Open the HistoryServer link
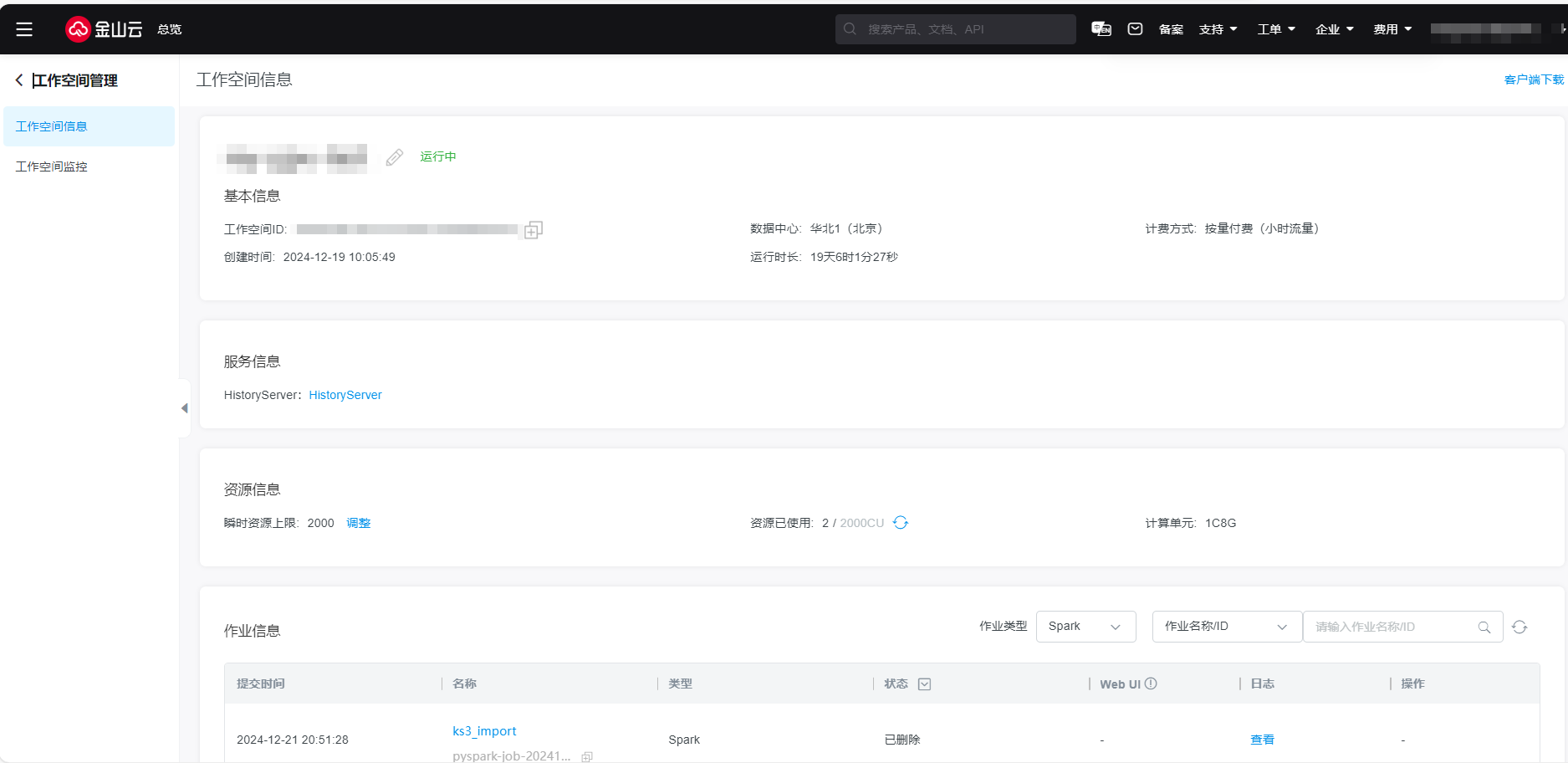This screenshot has width=1568, height=763. coord(345,395)
